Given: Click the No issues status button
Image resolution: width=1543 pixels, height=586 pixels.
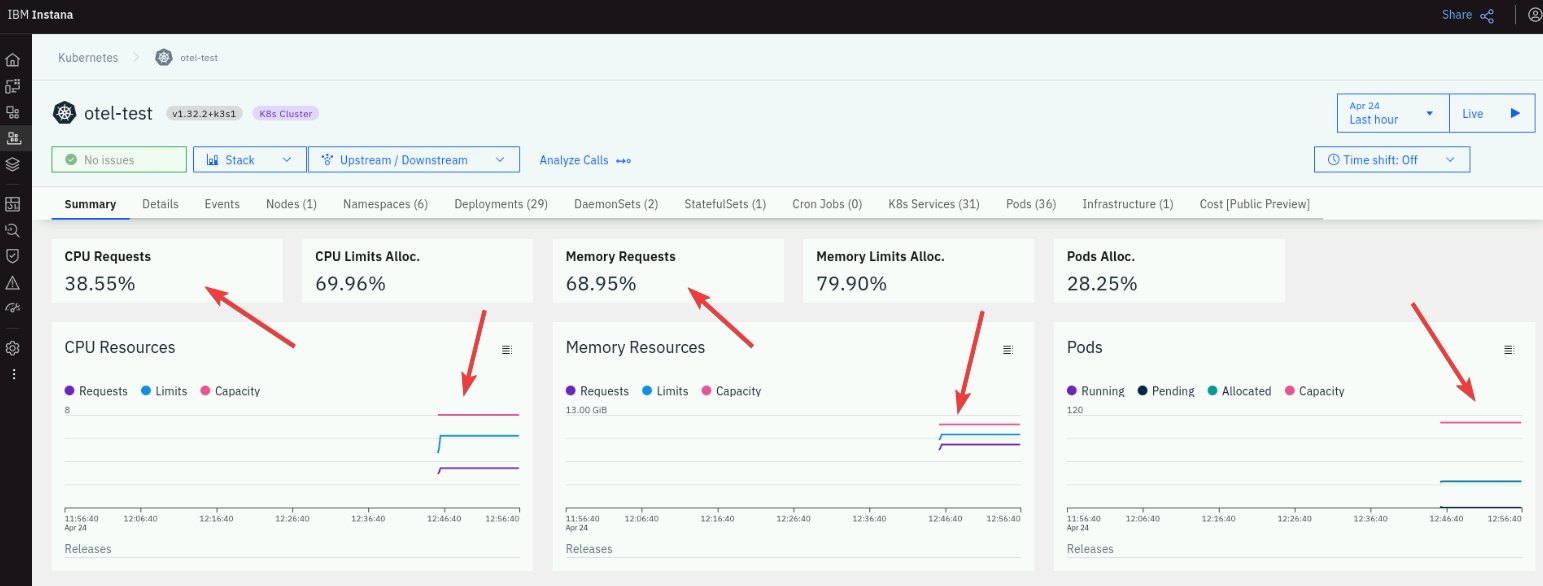Looking at the screenshot, I should pos(119,160).
